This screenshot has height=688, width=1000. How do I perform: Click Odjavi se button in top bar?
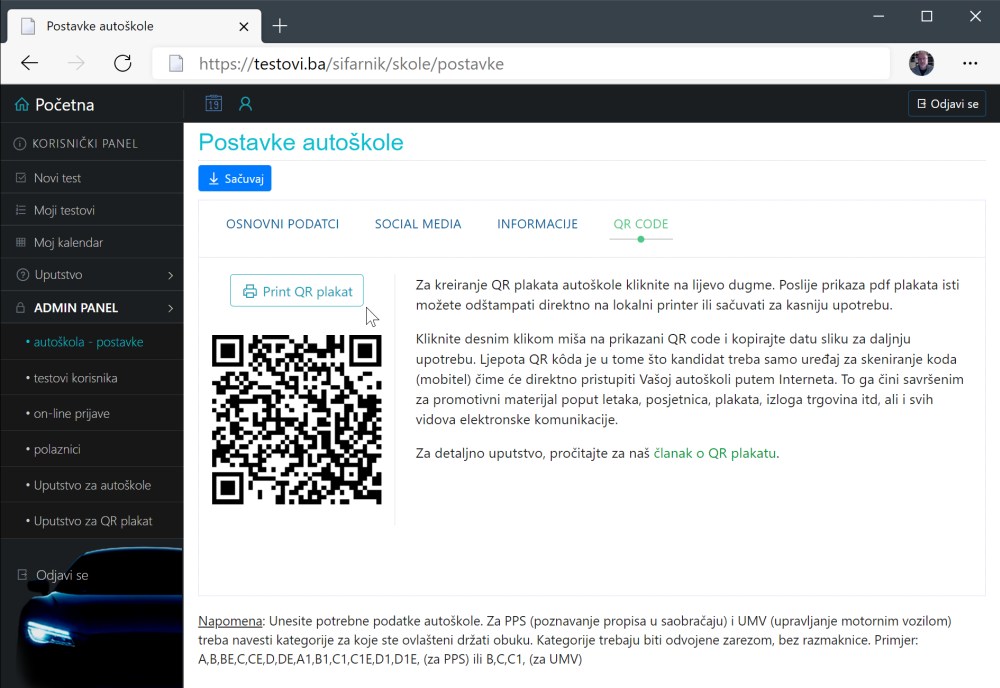click(x=947, y=104)
